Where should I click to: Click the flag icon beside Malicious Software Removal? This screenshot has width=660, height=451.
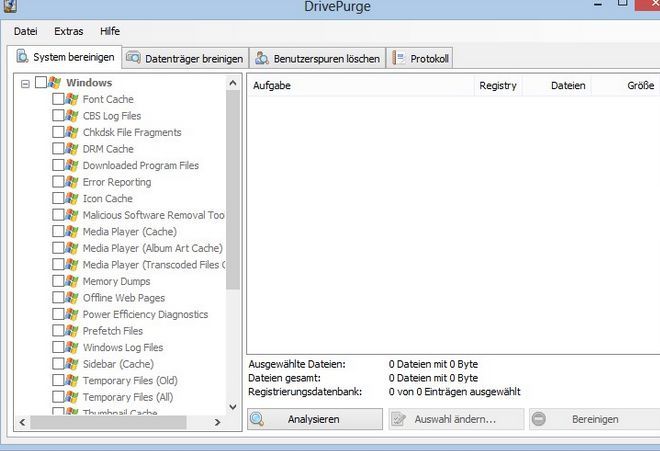click(72, 215)
